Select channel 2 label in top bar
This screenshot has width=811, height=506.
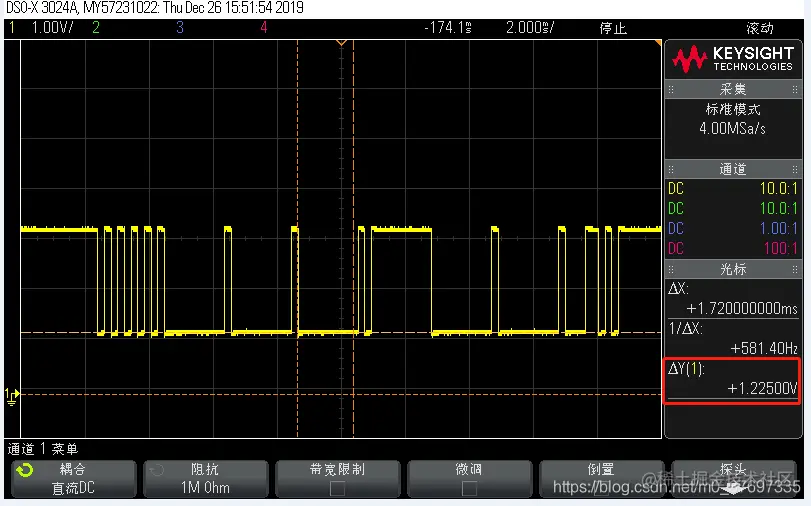tap(96, 27)
